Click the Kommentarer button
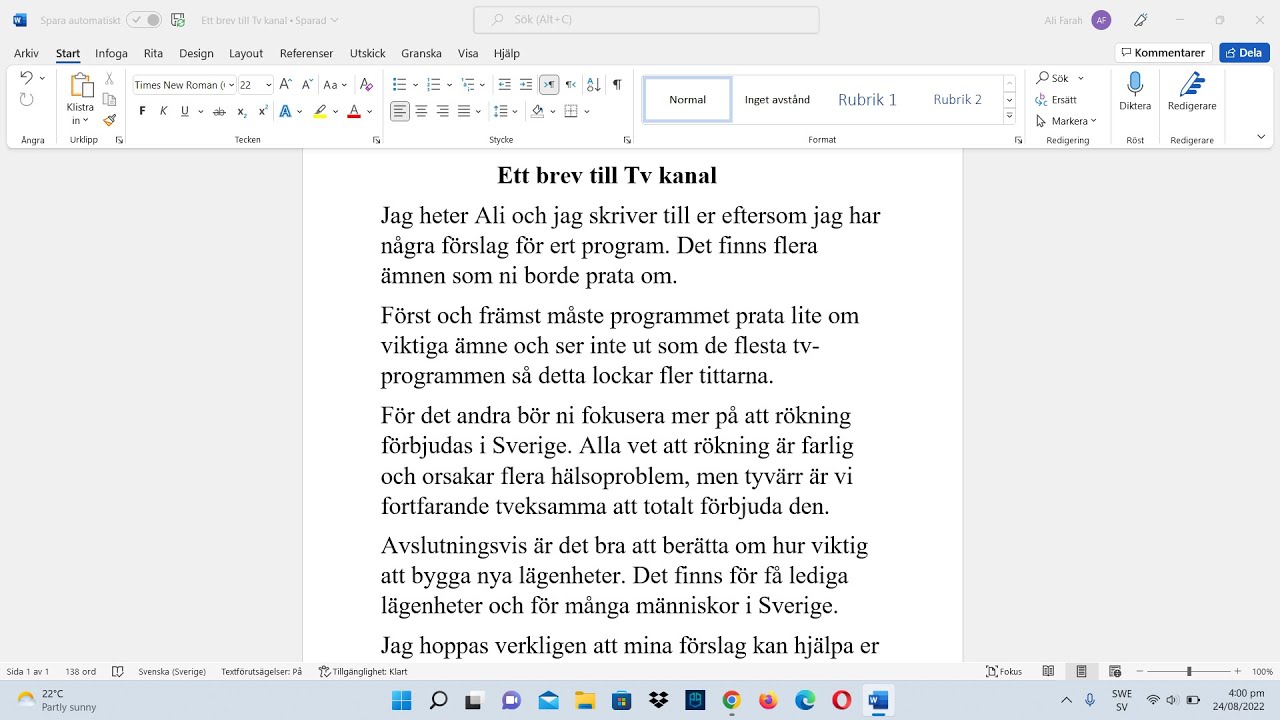This screenshot has width=1280, height=720. (1164, 53)
